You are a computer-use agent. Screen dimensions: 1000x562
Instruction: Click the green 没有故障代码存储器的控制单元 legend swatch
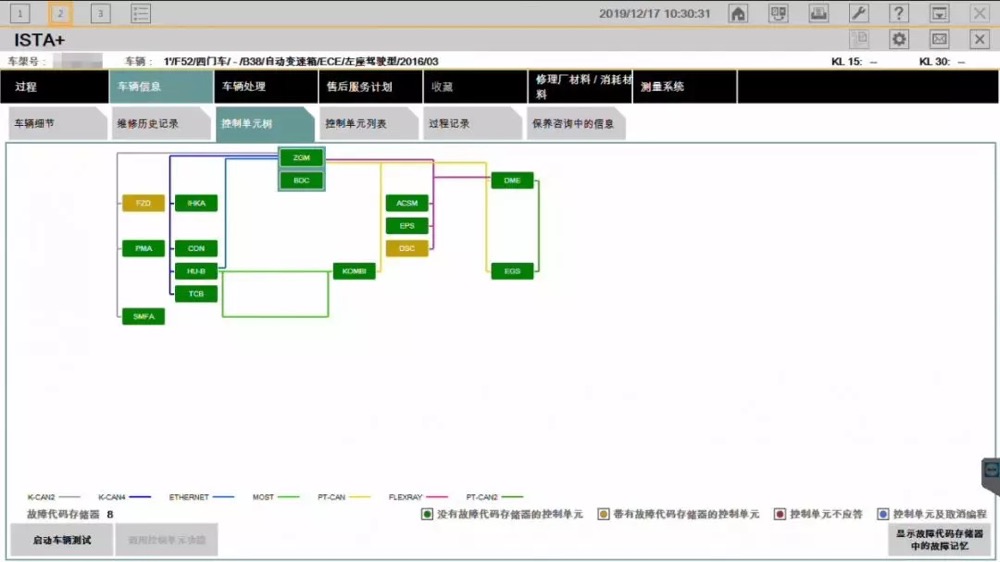pyautogui.click(x=427, y=514)
